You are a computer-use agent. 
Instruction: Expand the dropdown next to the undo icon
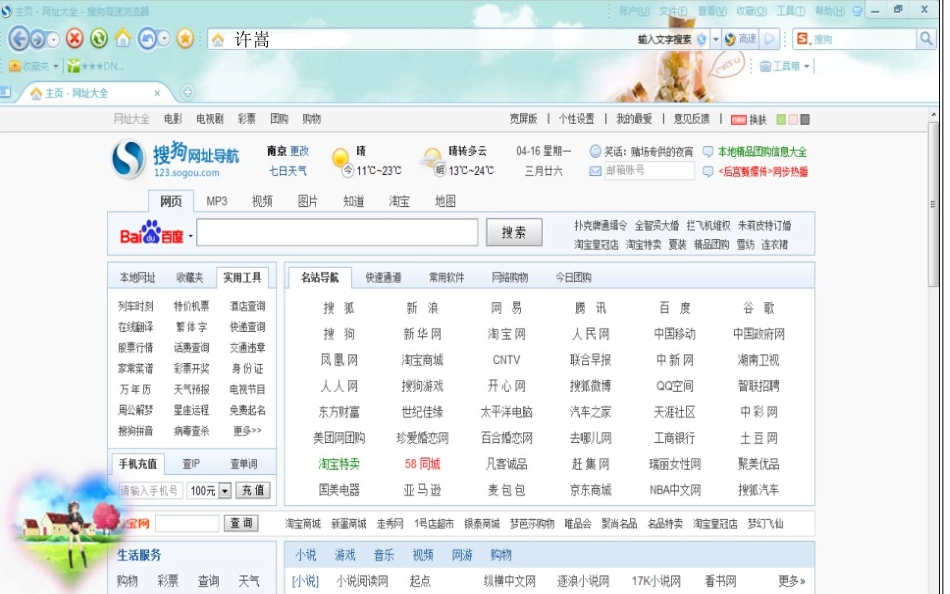coord(164,39)
